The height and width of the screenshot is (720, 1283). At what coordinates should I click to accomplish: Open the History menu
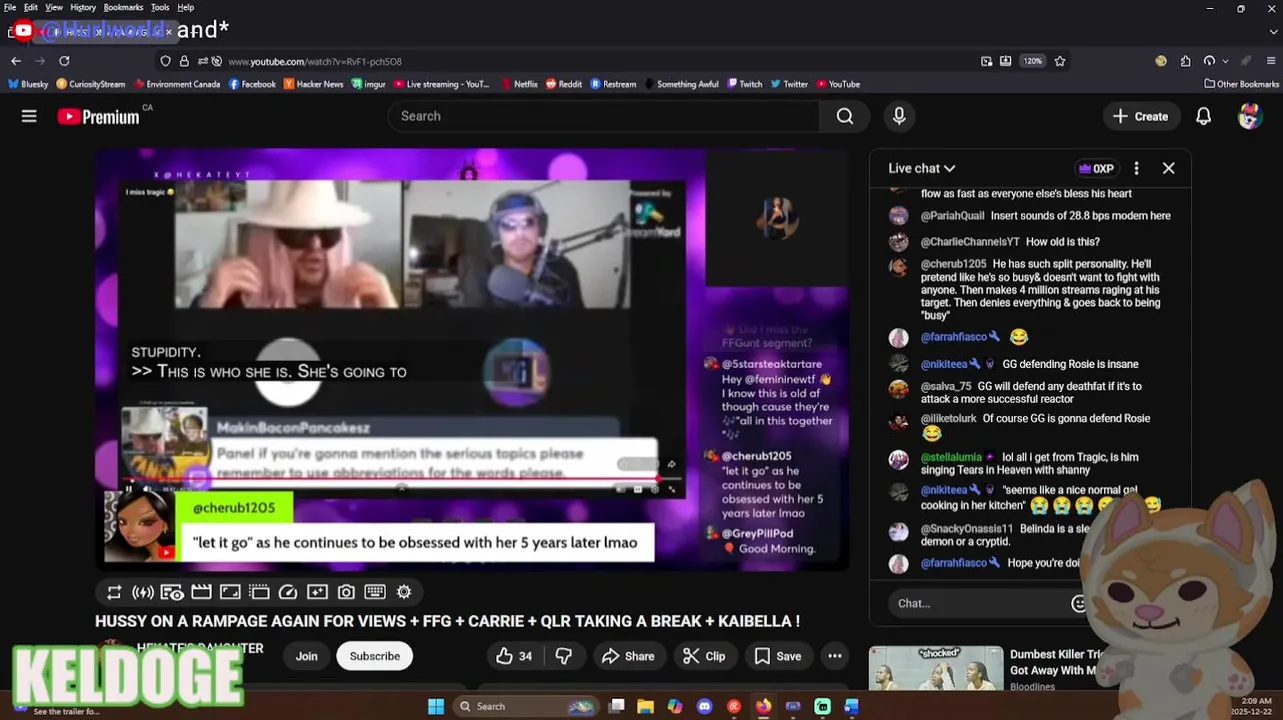pyautogui.click(x=83, y=7)
